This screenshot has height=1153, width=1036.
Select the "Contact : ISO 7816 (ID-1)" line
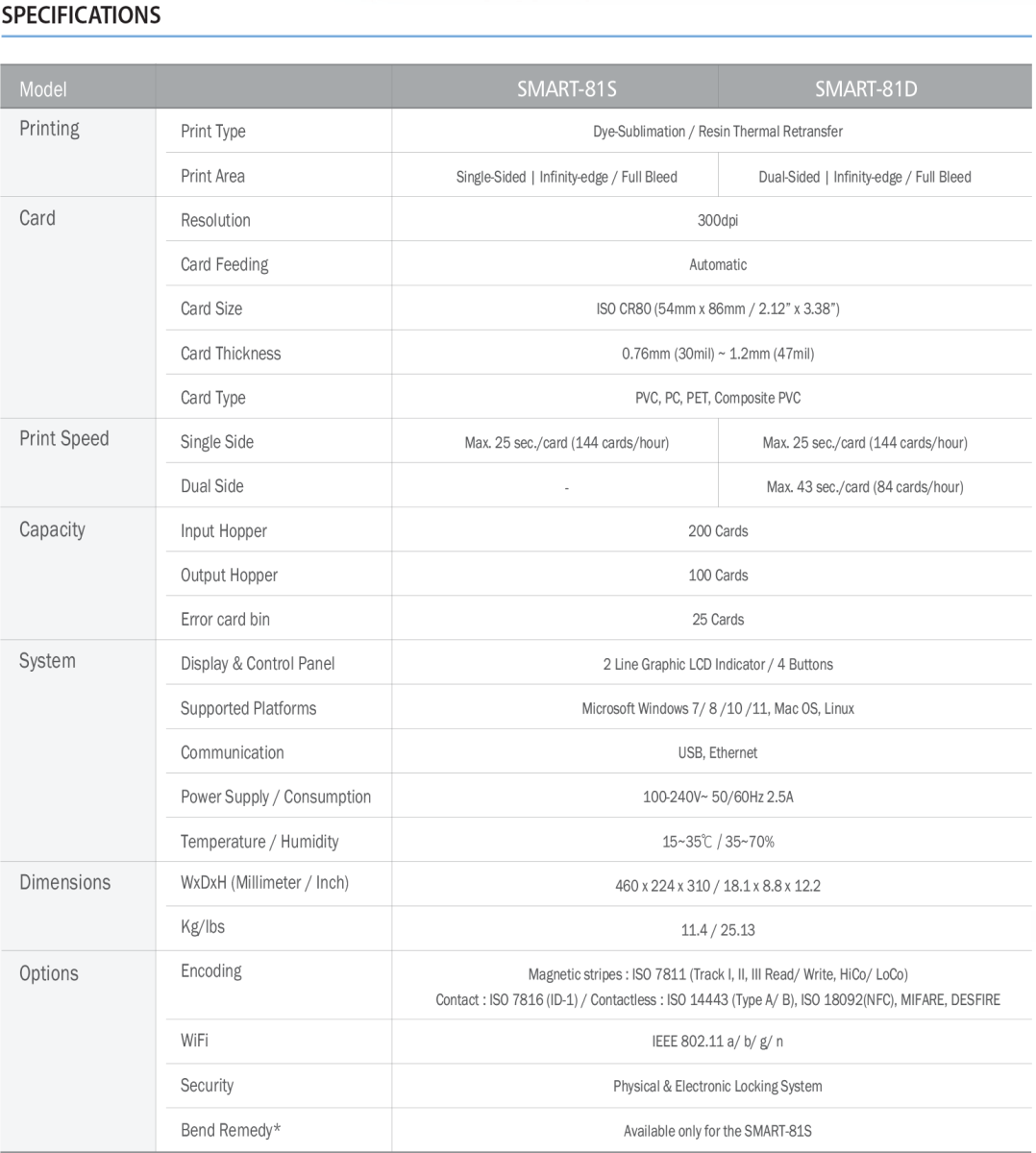click(x=718, y=1000)
